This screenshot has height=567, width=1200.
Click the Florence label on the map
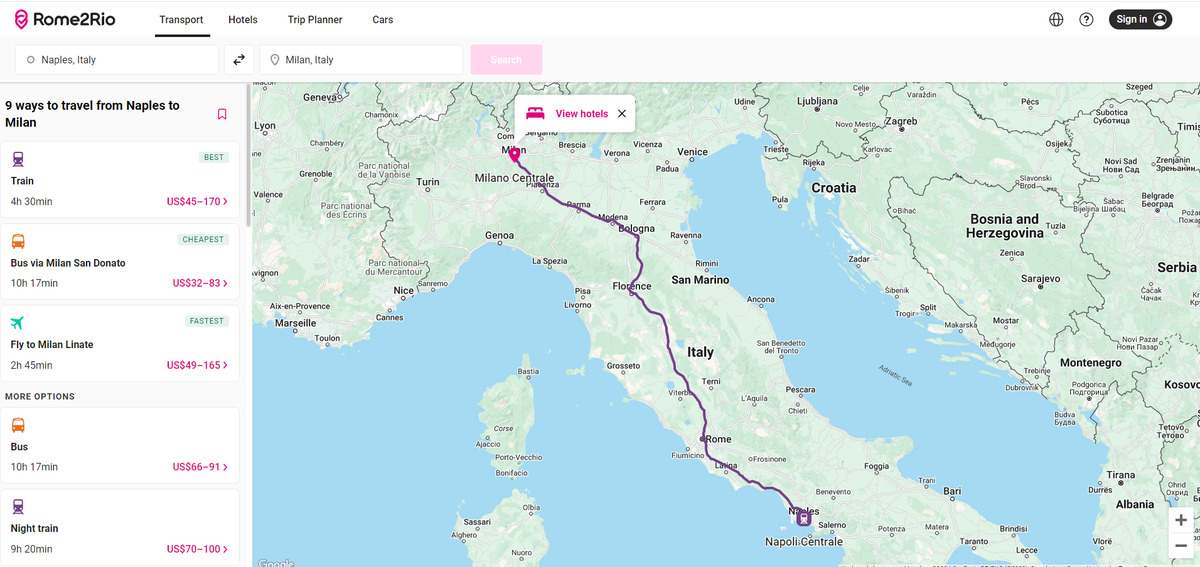pos(632,287)
